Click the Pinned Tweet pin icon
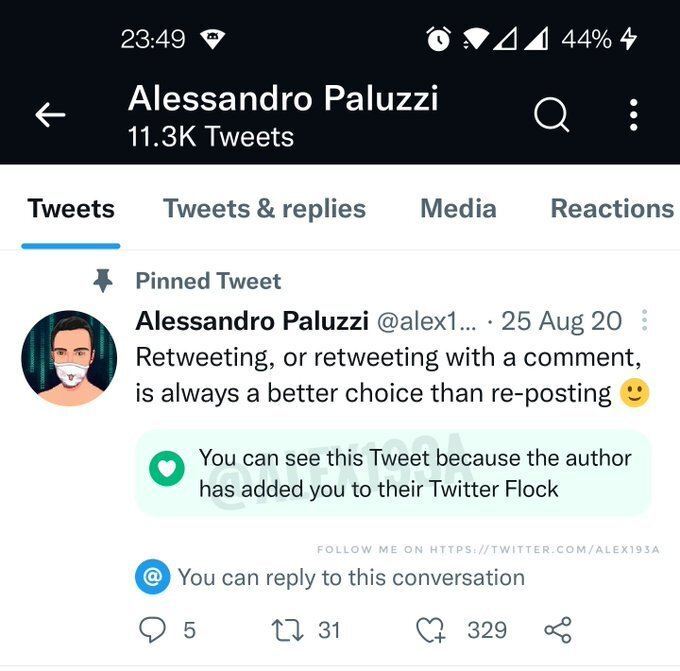Viewport: 680px width, 671px height. (x=103, y=282)
